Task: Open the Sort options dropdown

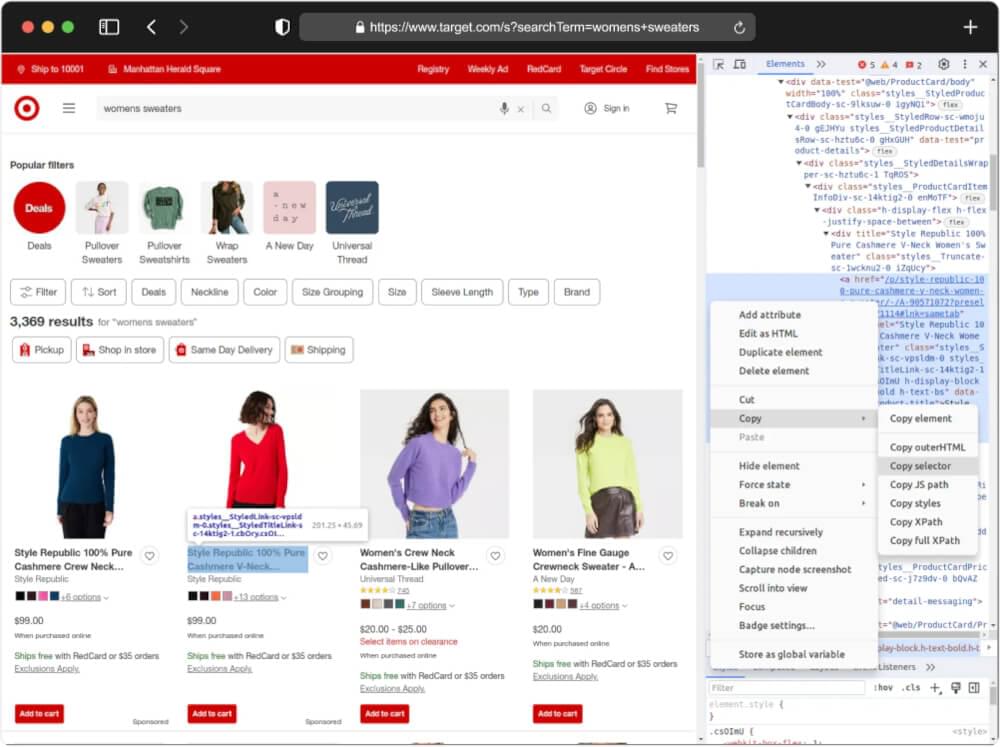Action: click(98, 292)
